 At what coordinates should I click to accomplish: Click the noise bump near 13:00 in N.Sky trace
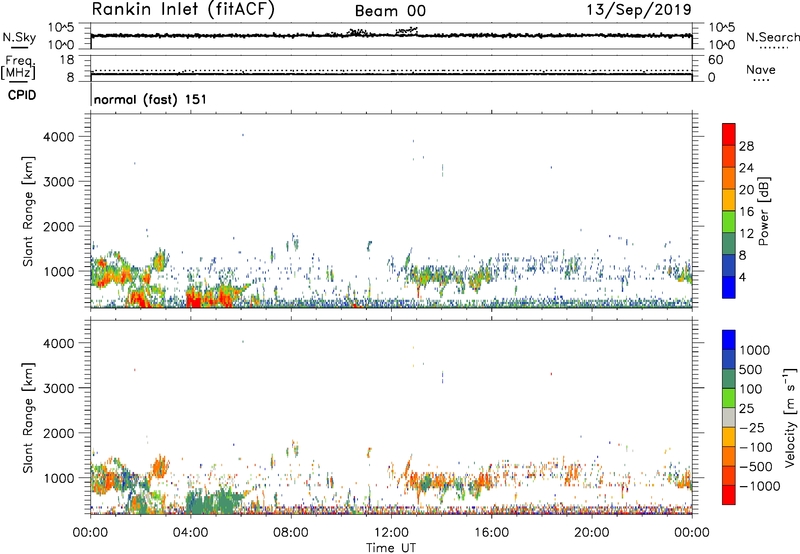coord(407,31)
